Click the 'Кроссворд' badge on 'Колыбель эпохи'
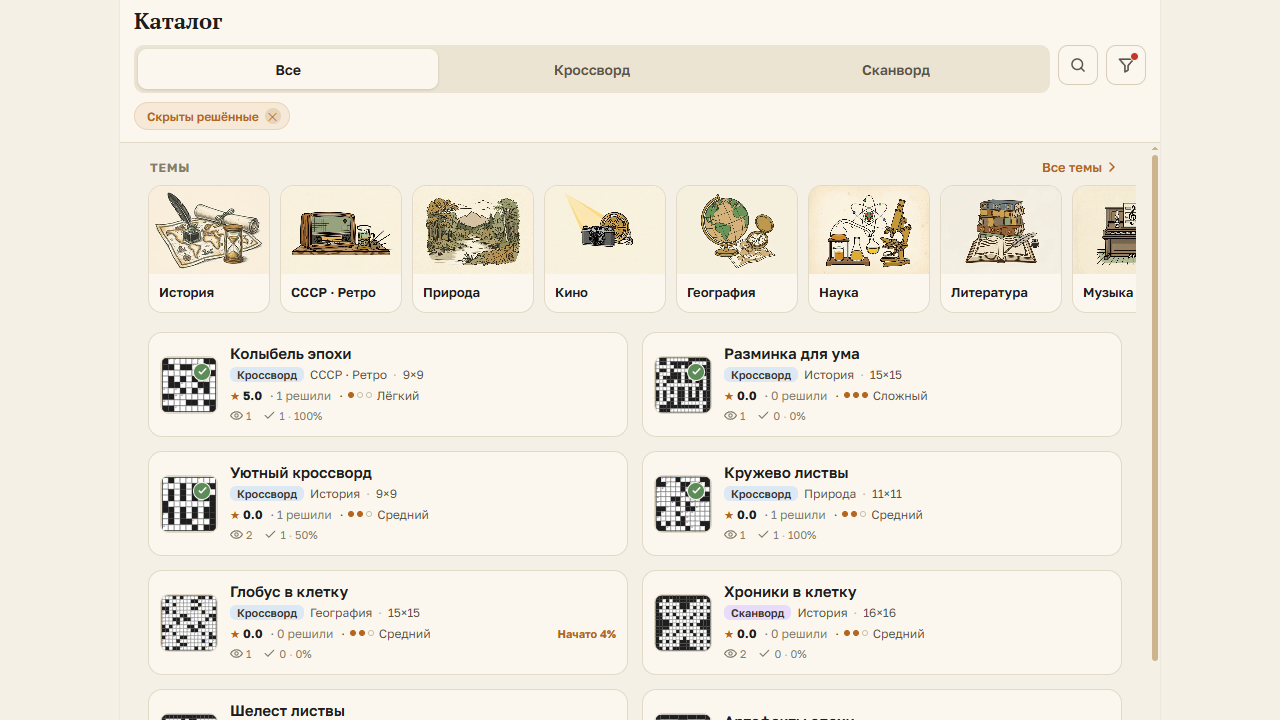Image resolution: width=1280 pixels, height=720 pixels. tap(267, 375)
